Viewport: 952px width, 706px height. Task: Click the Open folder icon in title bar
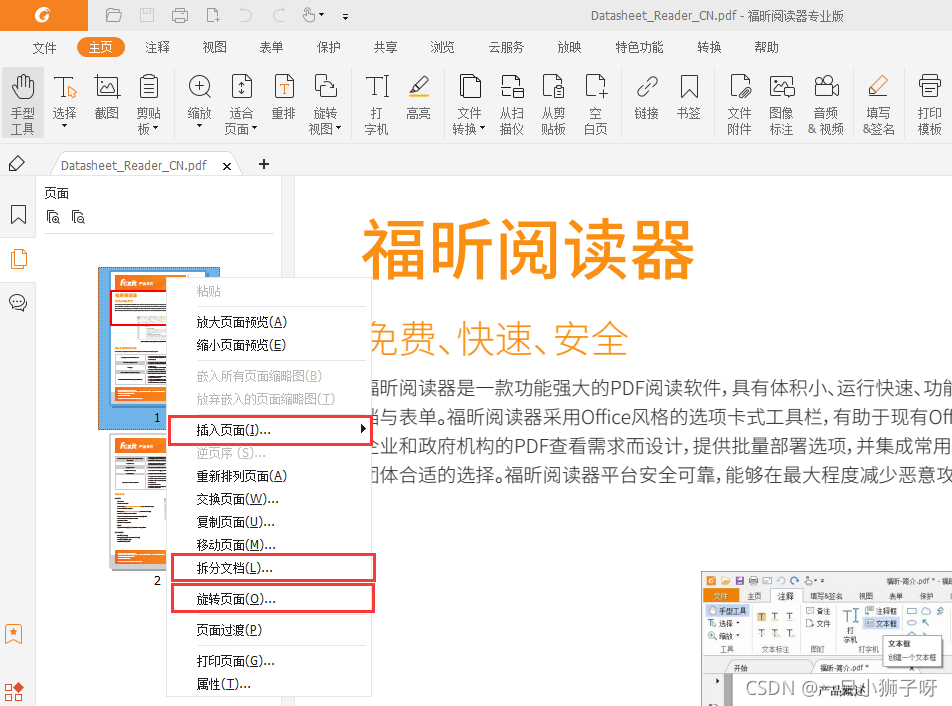click(x=114, y=15)
